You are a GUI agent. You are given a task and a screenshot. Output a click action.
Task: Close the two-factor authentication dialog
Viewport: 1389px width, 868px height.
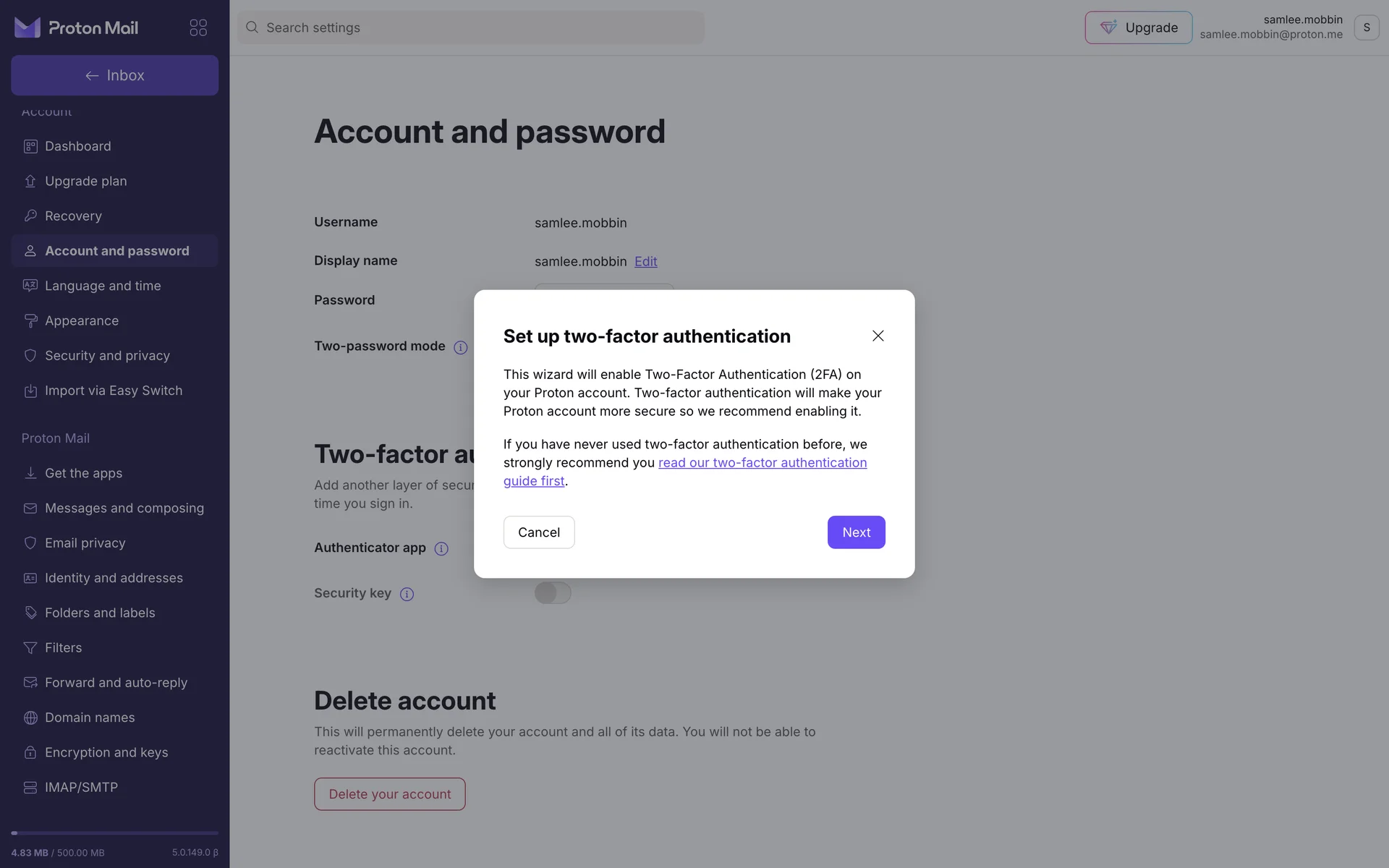[x=878, y=336]
